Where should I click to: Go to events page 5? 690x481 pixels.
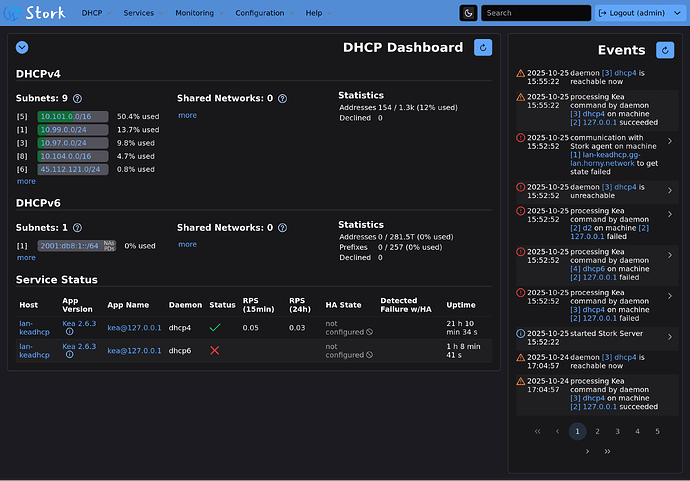[x=657, y=431]
